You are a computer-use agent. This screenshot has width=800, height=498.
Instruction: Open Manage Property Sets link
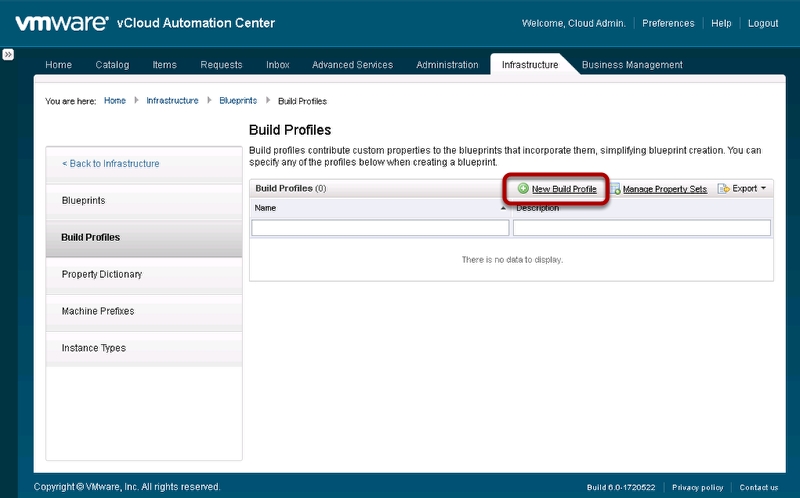(664, 189)
